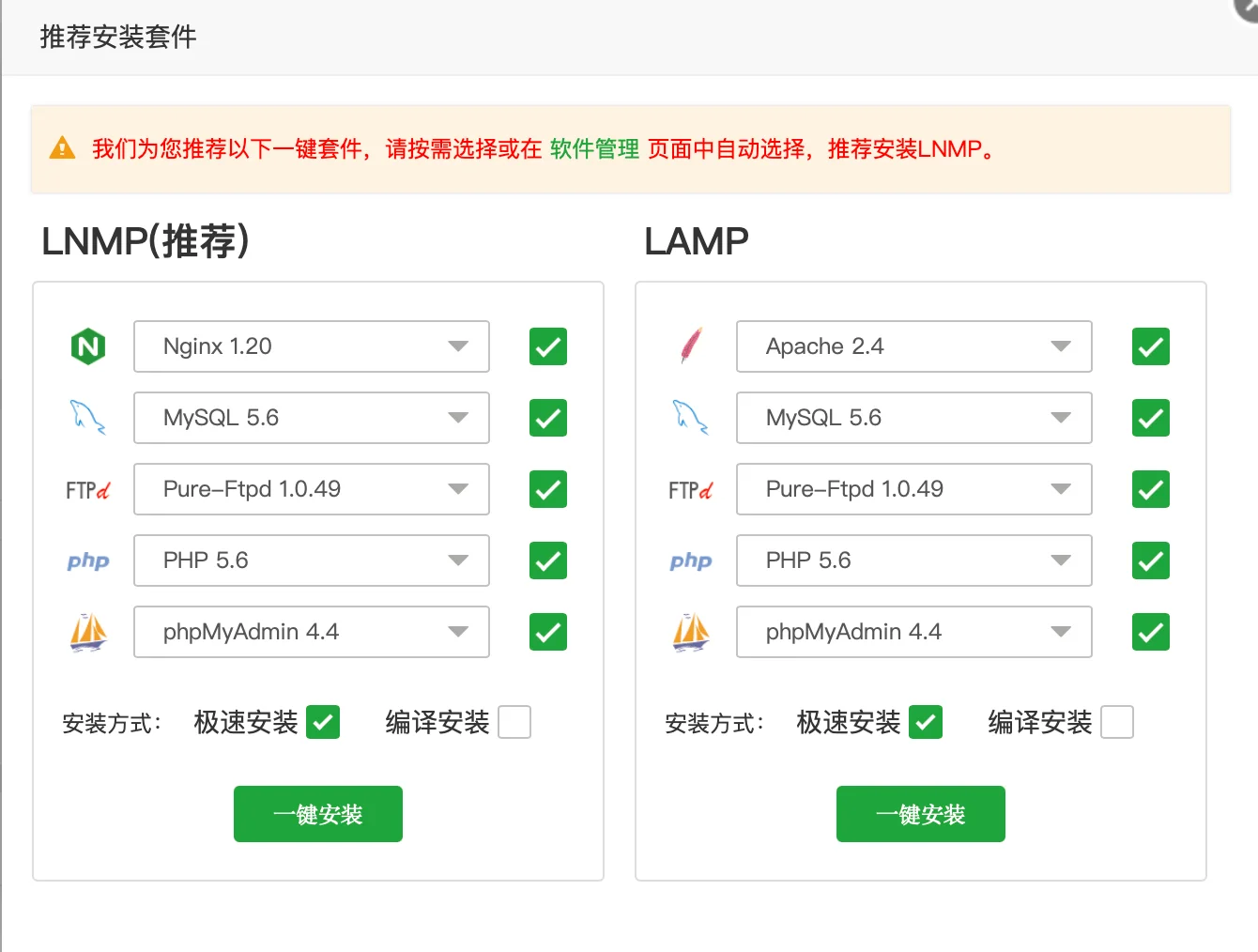Screen dimensions: 1258x952
Task: Open the Apache 2.4 version dropdown
Action: tap(914, 346)
